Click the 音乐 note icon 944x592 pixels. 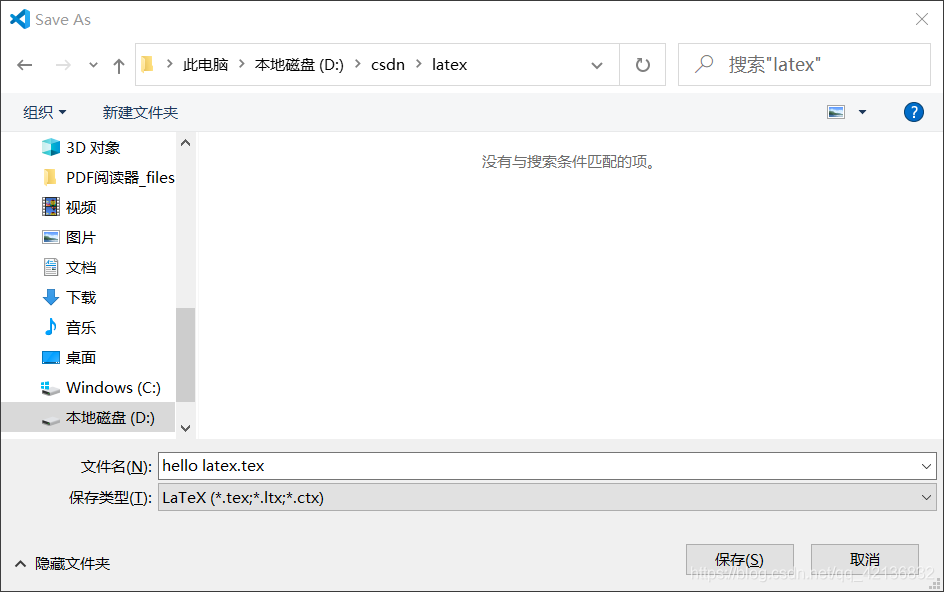coord(51,326)
